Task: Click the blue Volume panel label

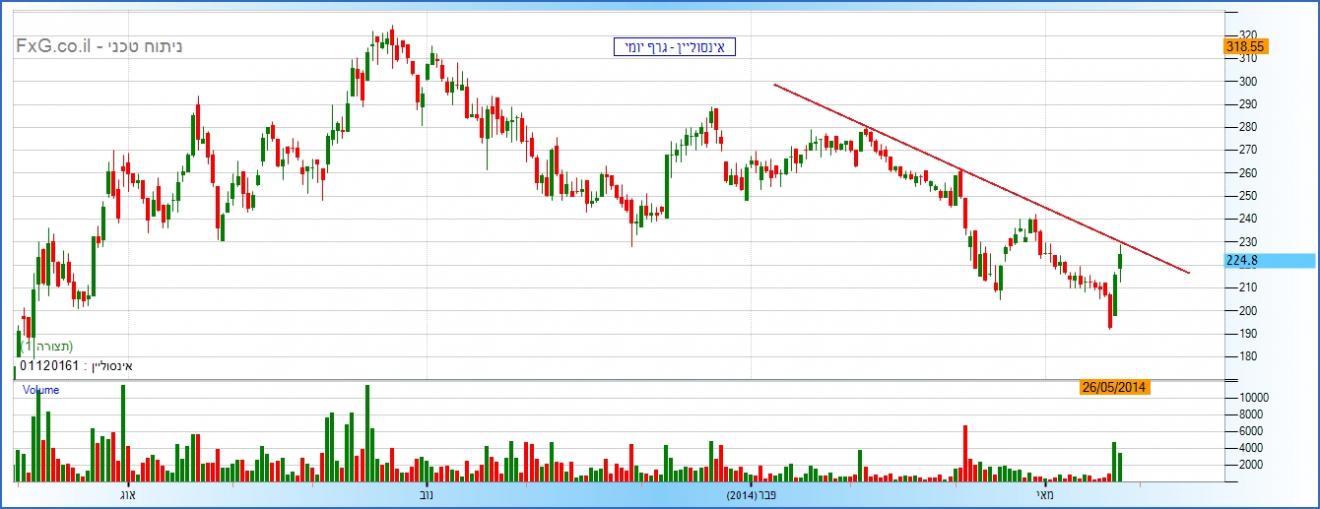Action: (x=41, y=390)
